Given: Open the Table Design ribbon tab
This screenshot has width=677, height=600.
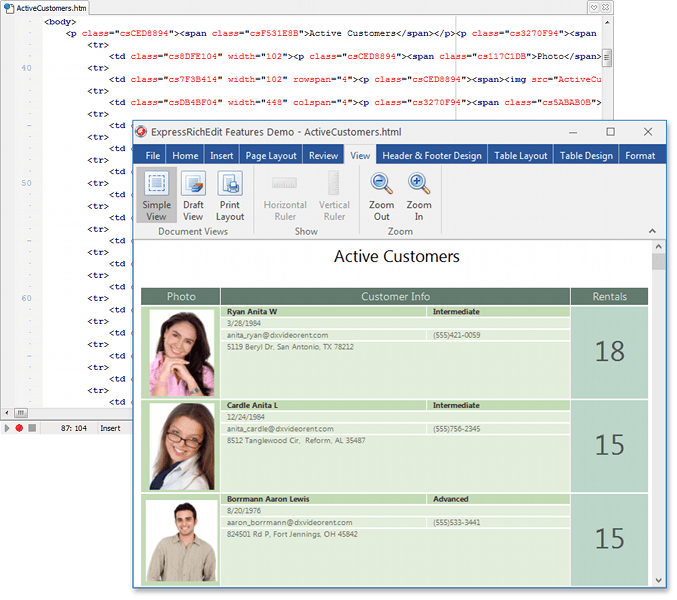Looking at the screenshot, I should tap(586, 155).
